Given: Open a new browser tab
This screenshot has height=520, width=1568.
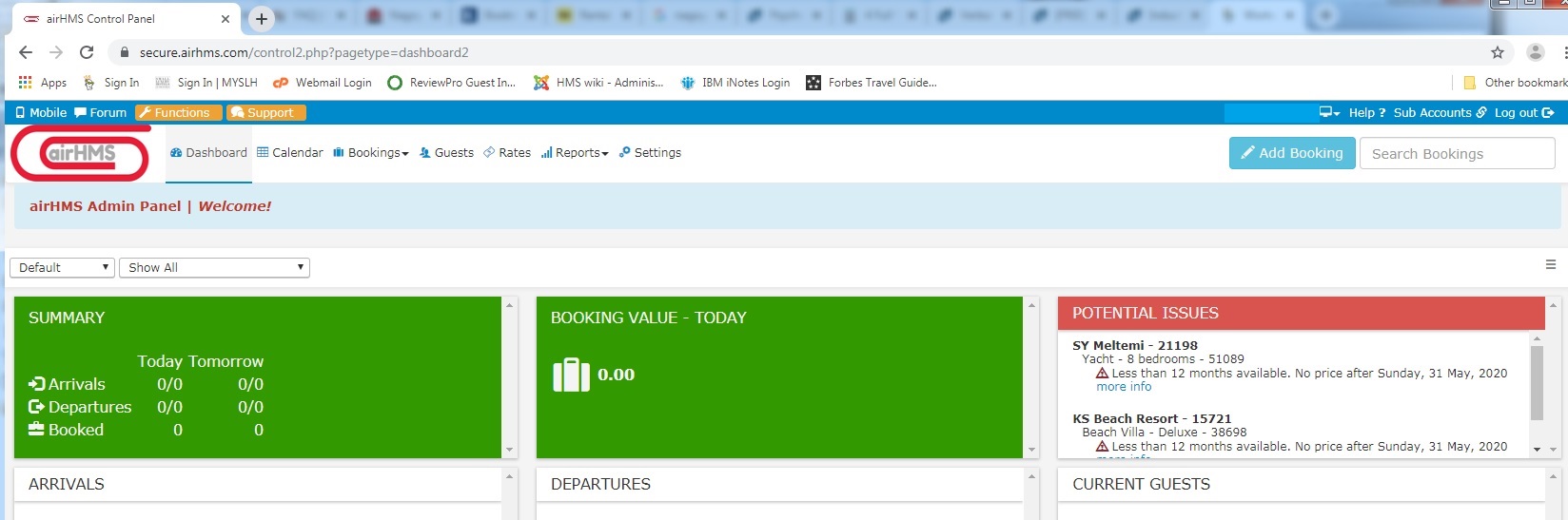Looking at the screenshot, I should pyautogui.click(x=262, y=18).
